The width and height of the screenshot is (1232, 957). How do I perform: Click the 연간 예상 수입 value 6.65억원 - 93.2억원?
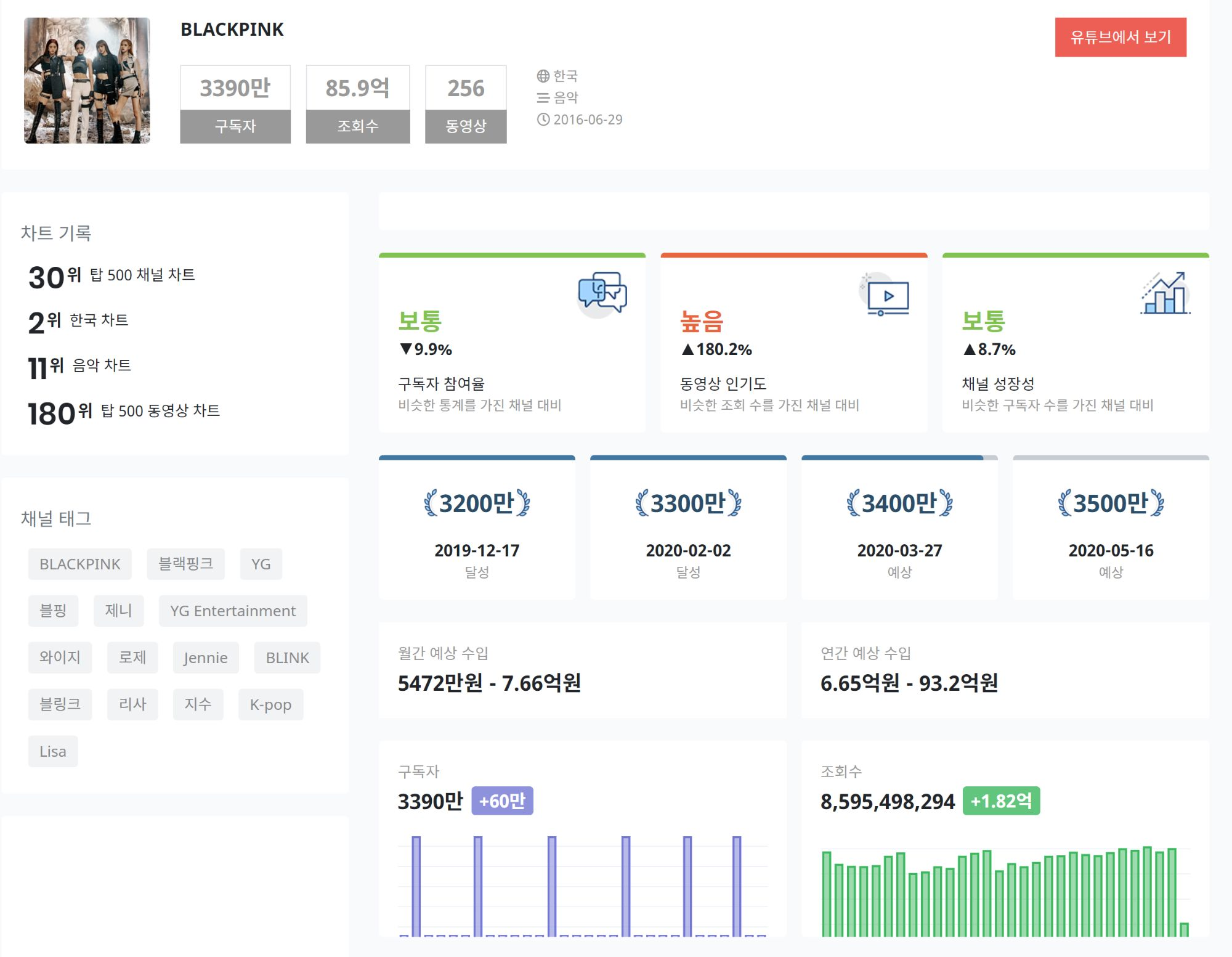pos(909,683)
